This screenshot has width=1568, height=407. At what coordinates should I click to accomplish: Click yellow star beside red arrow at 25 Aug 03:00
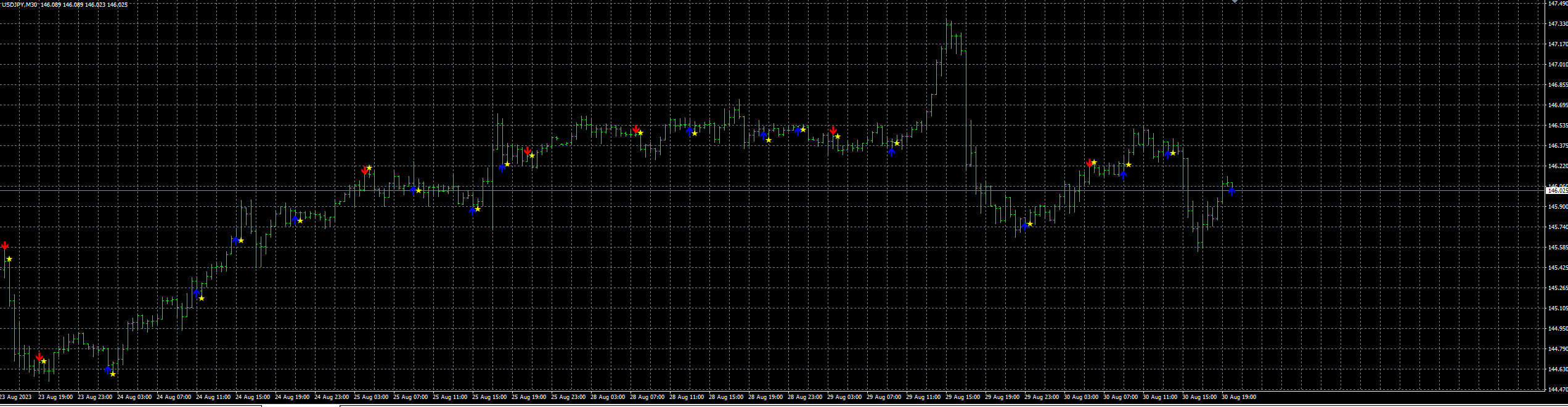click(x=369, y=167)
